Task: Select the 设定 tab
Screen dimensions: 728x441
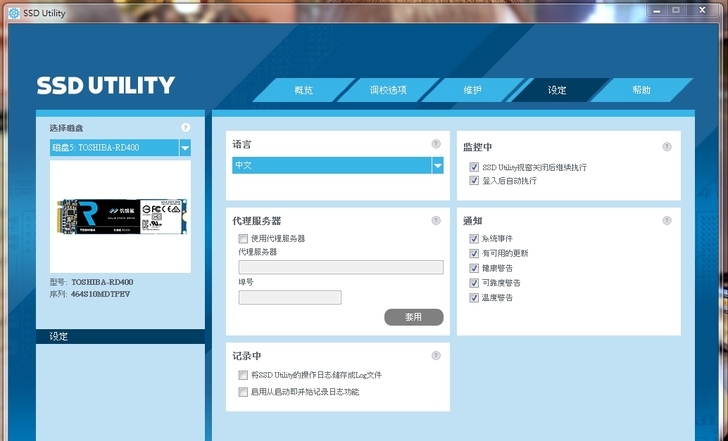Action: [557, 90]
